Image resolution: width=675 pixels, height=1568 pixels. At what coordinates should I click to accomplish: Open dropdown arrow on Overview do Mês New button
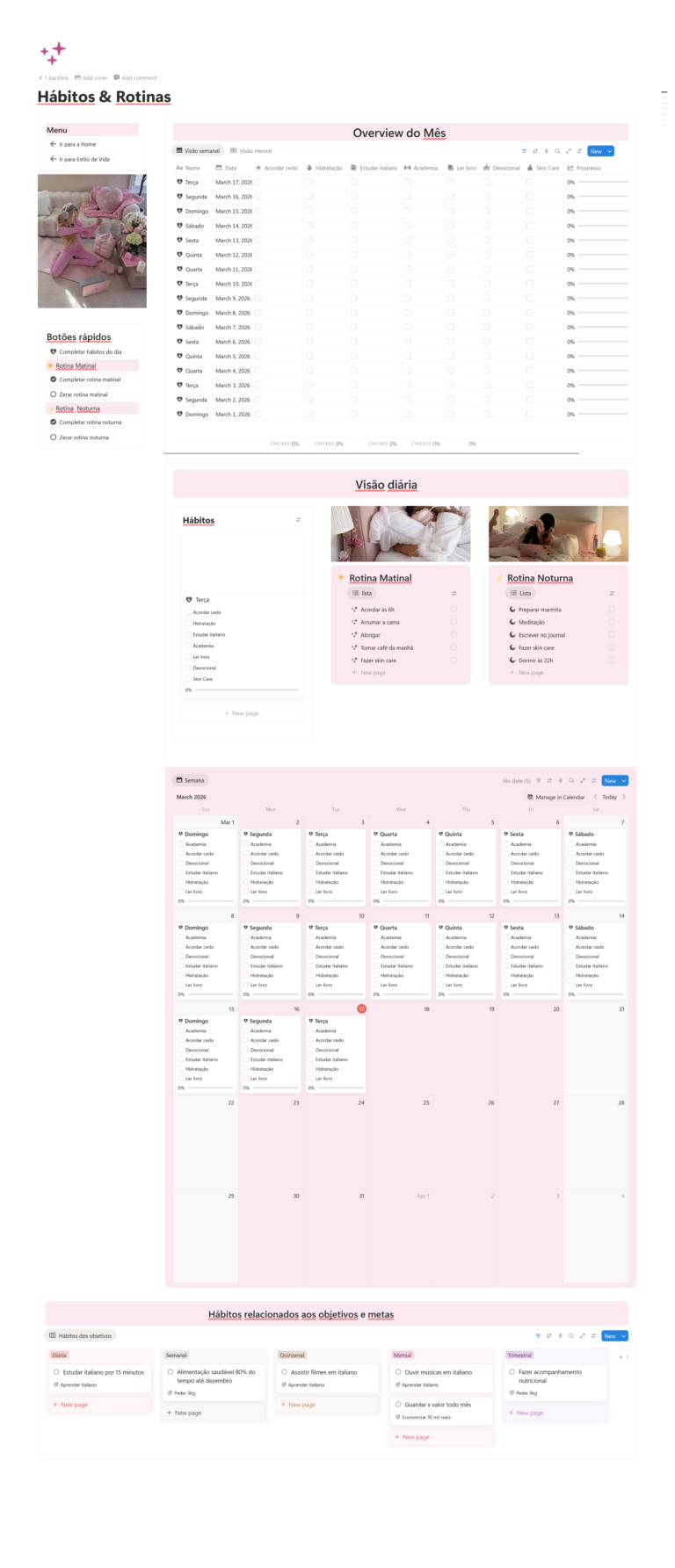(610, 151)
